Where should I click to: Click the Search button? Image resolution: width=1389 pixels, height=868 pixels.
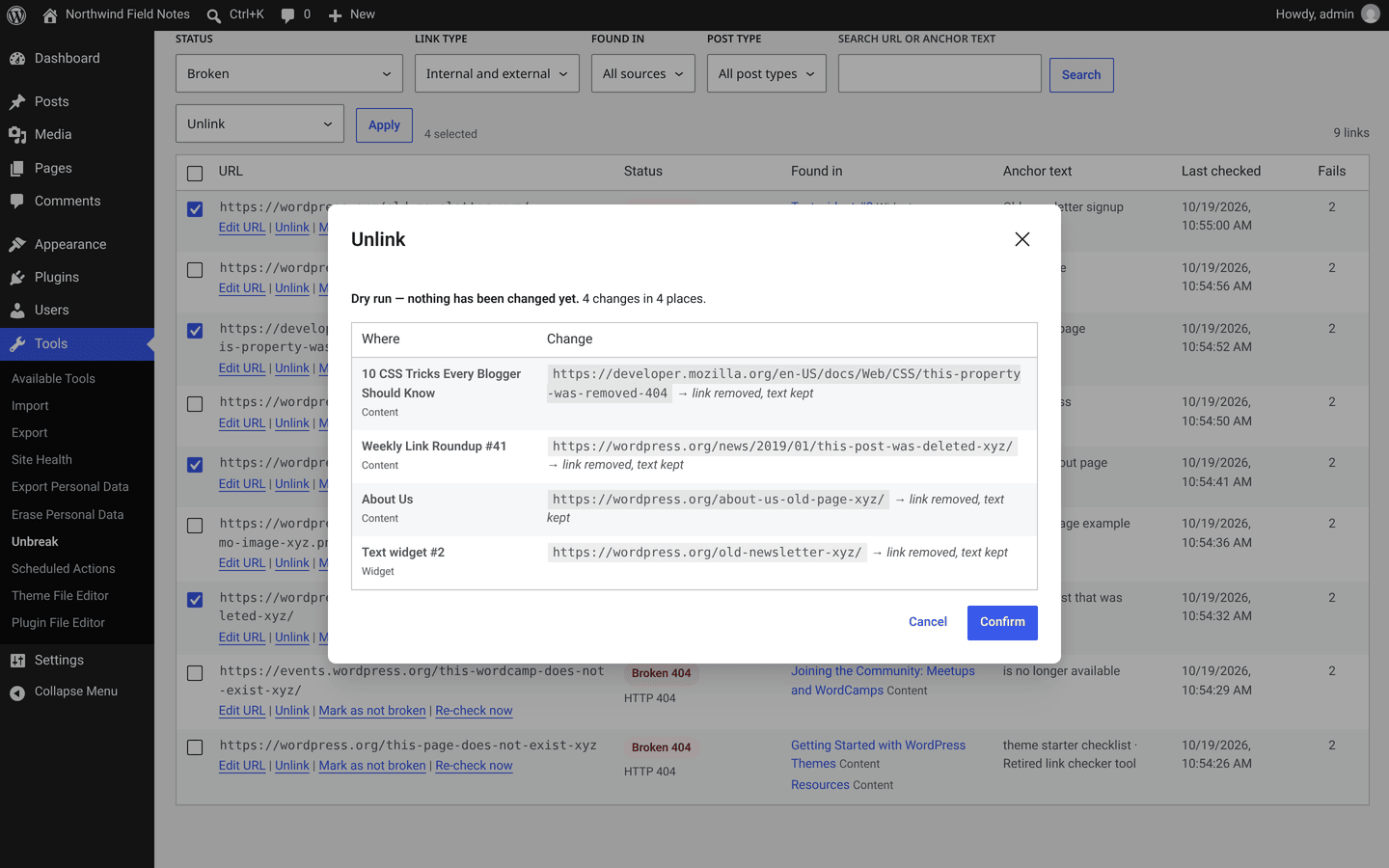coord(1081,74)
